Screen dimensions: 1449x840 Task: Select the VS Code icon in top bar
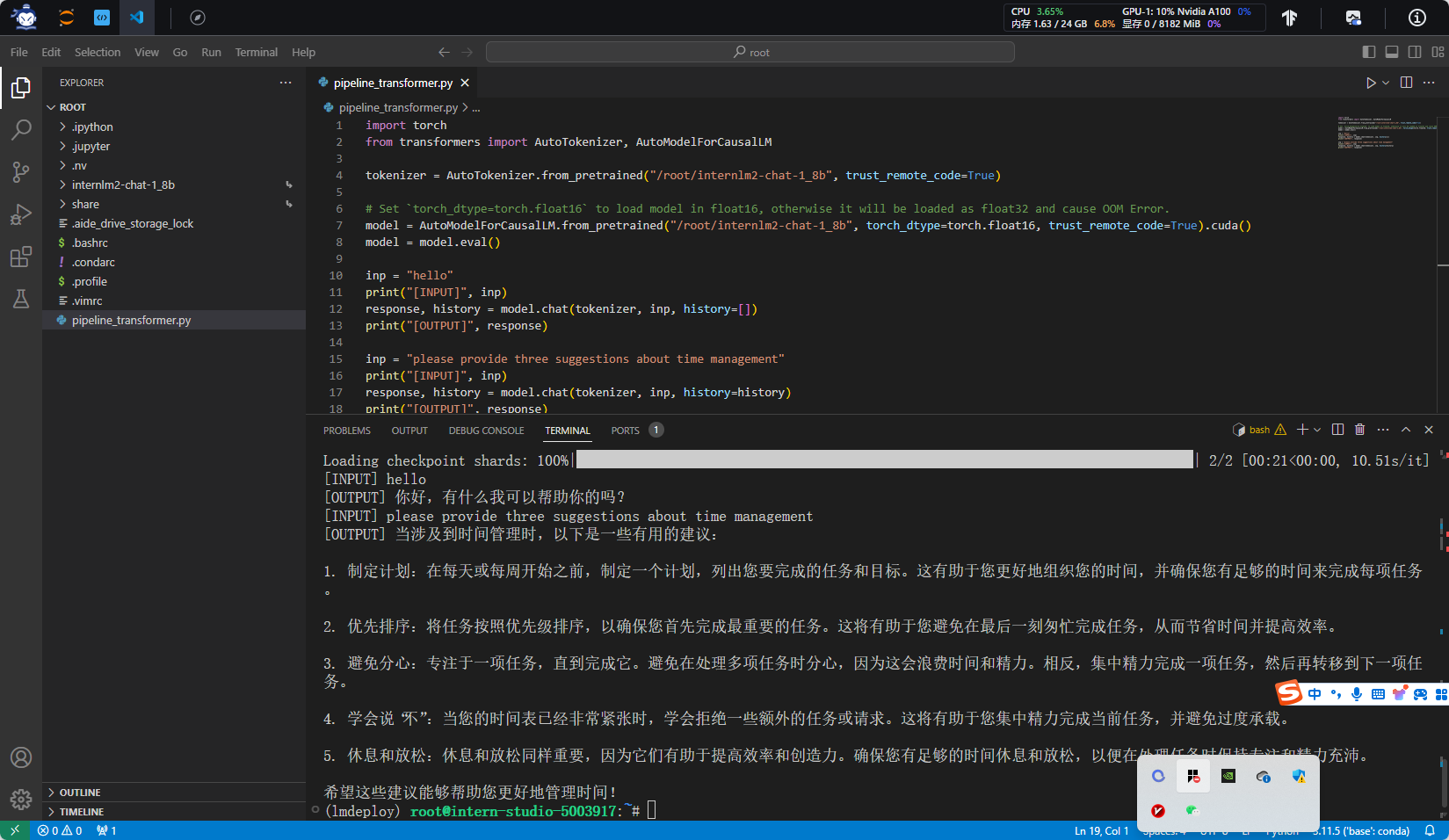(136, 18)
